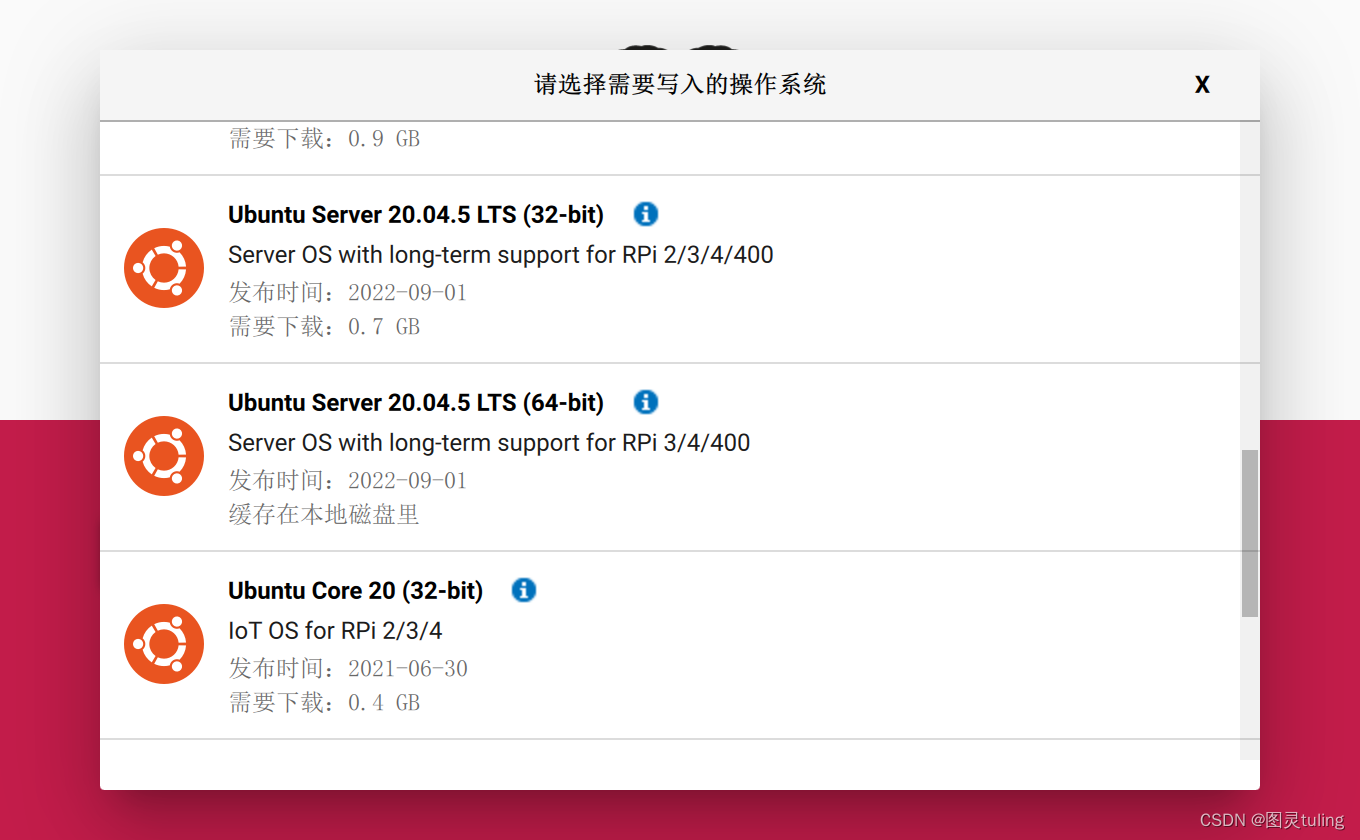
Task: Click '需要下载：0.7 GB' download size
Action: 324,327
